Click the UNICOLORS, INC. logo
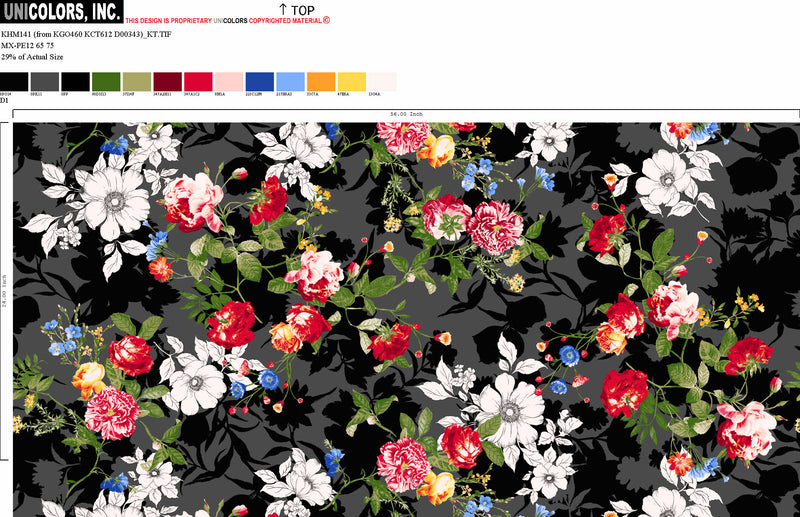 tap(61, 11)
